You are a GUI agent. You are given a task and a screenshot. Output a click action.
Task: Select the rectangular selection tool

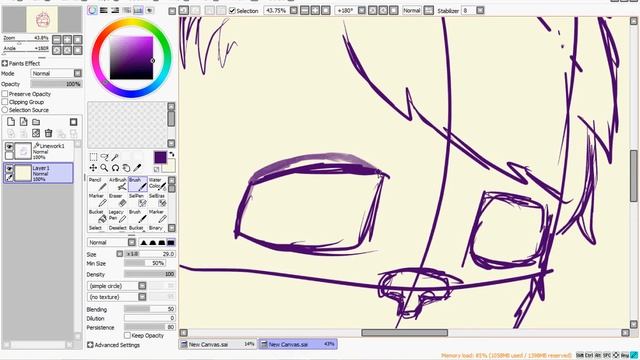coord(93,157)
